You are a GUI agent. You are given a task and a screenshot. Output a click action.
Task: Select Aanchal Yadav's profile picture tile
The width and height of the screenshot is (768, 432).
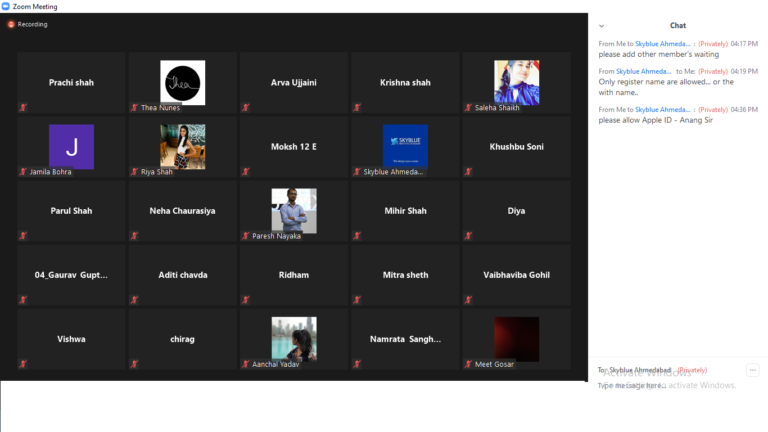pos(293,338)
